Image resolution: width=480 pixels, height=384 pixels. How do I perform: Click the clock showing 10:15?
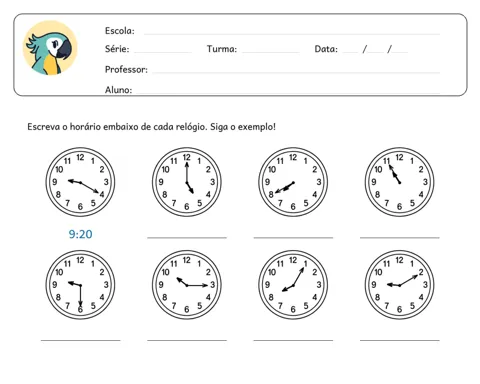click(x=187, y=285)
